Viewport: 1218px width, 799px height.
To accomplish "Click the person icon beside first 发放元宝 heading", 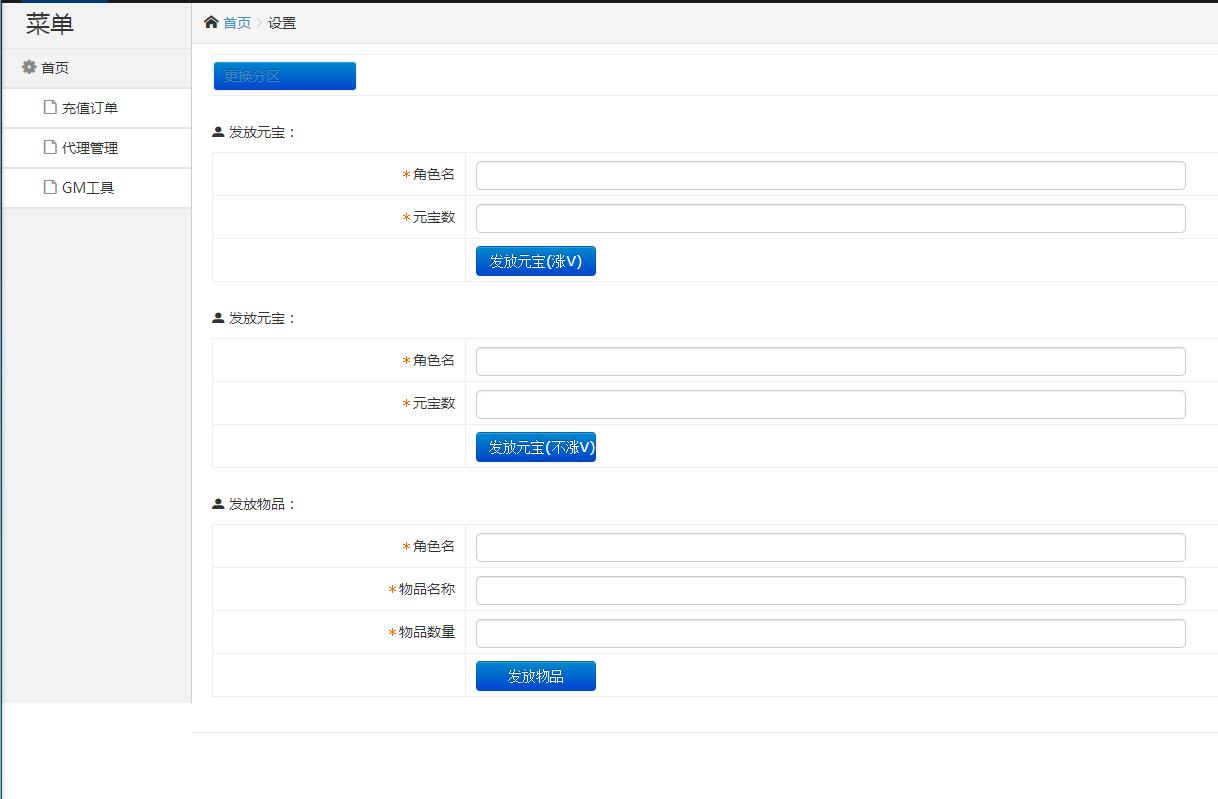I will tap(215, 131).
